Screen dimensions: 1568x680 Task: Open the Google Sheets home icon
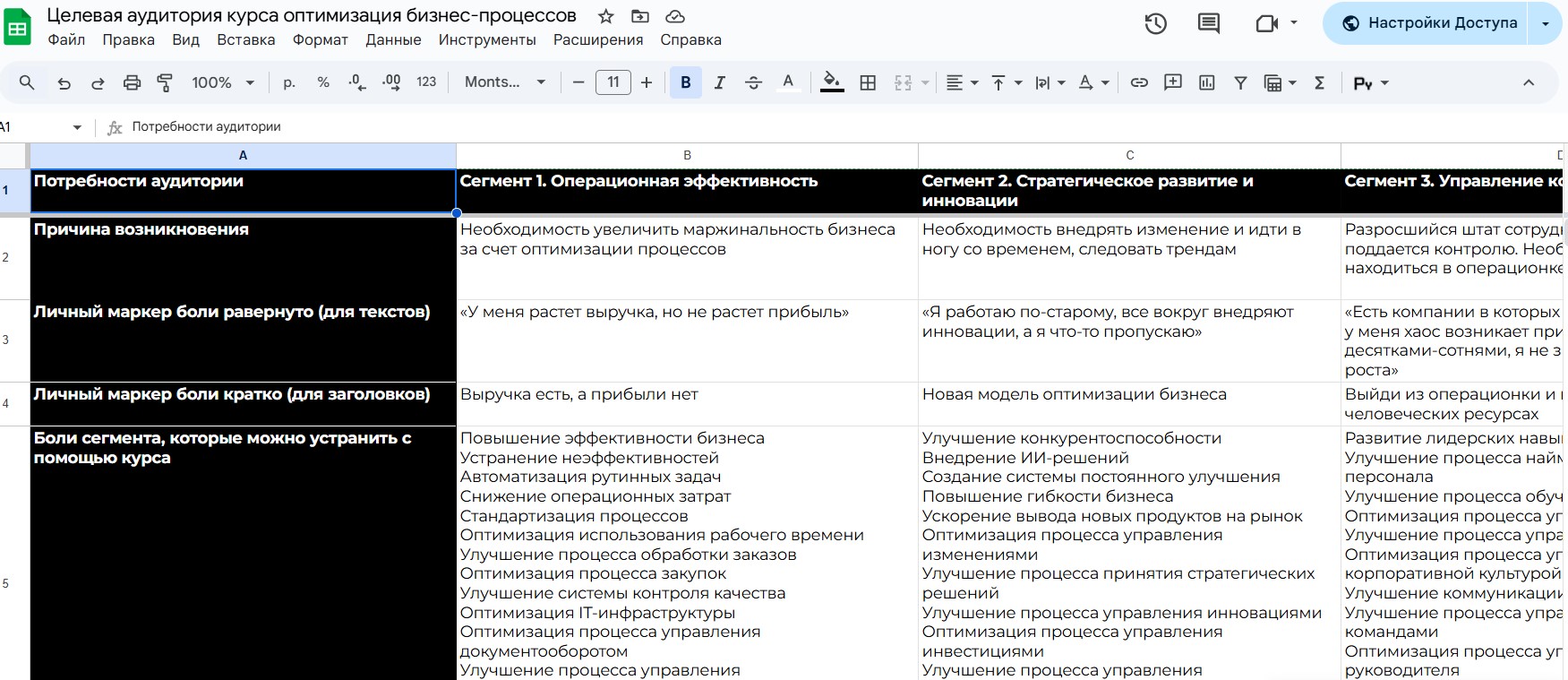pyautogui.click(x=18, y=26)
